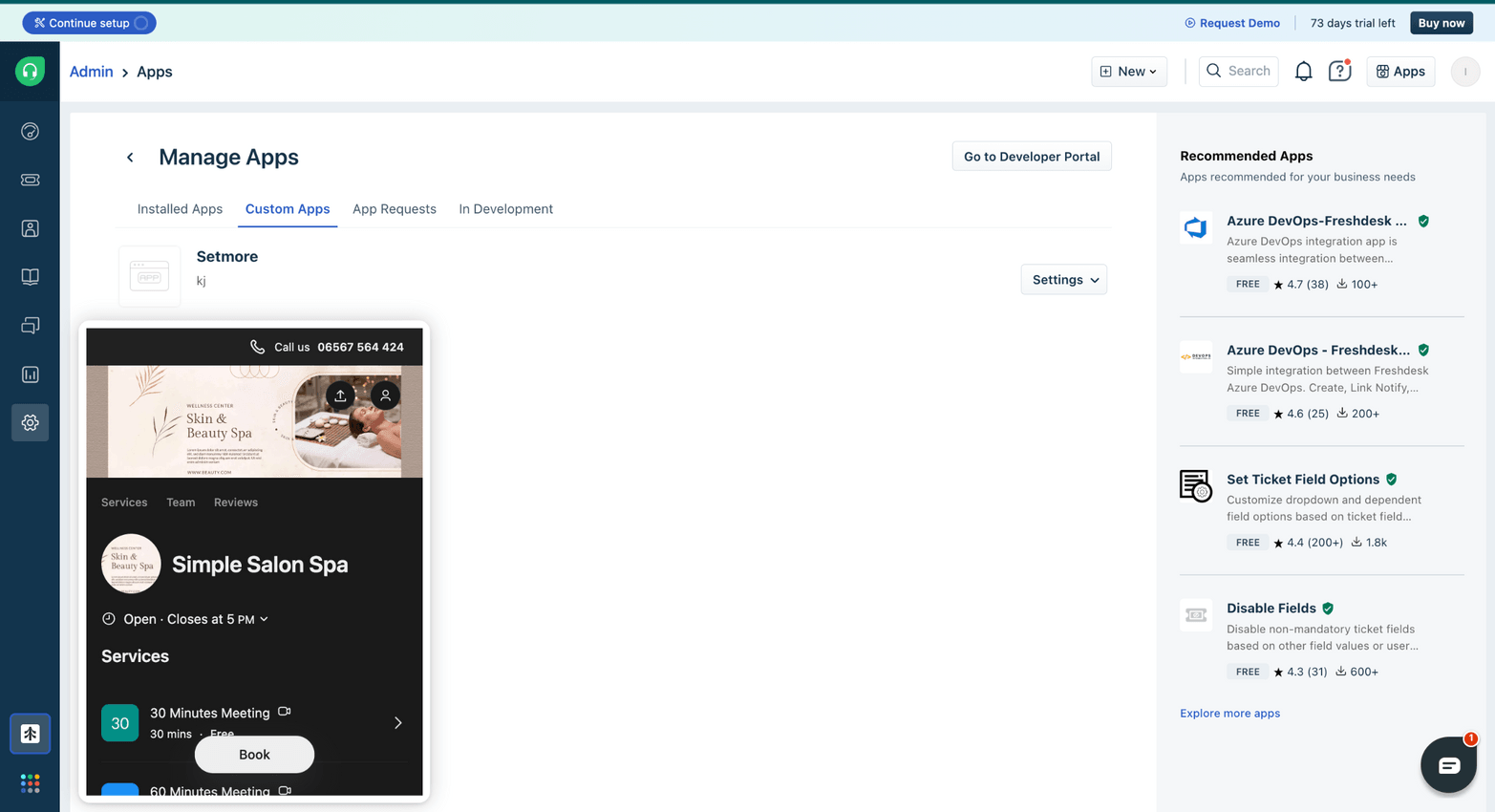Open Azure DevOps-Freshdesk ... app title
The height and width of the screenshot is (812, 1495).
[x=1316, y=221]
